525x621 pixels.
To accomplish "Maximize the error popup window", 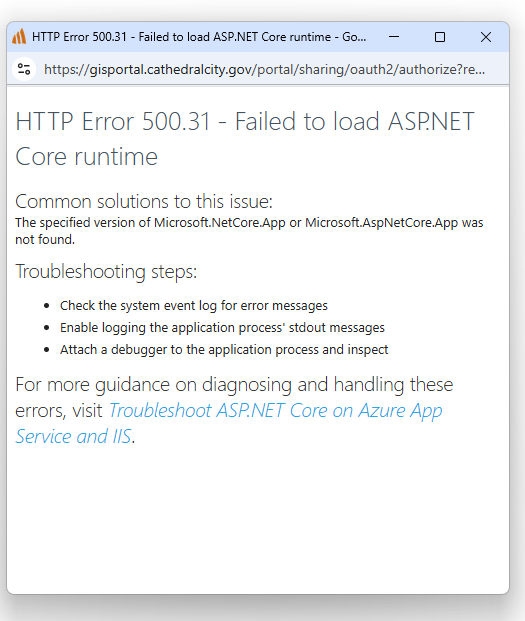I will click(439, 37).
